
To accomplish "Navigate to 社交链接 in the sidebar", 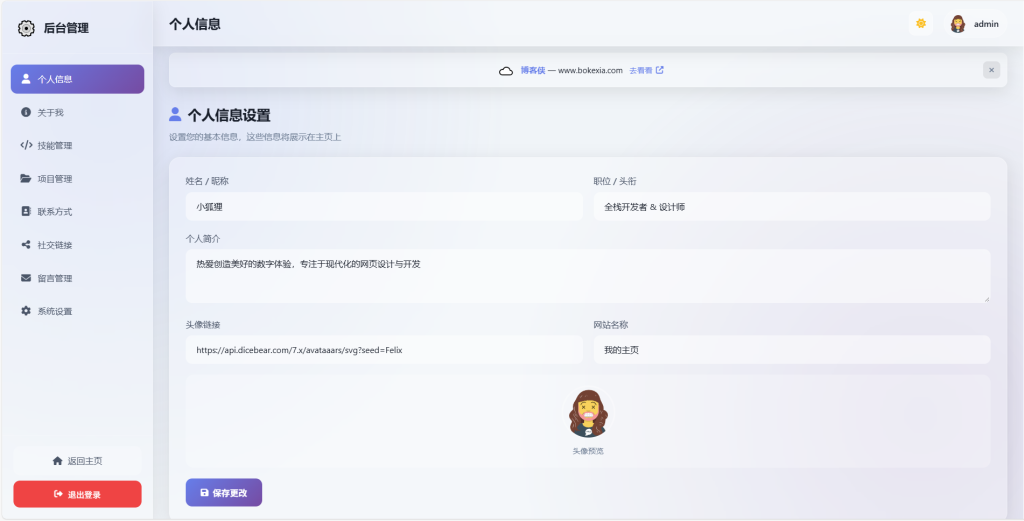I will coord(77,245).
